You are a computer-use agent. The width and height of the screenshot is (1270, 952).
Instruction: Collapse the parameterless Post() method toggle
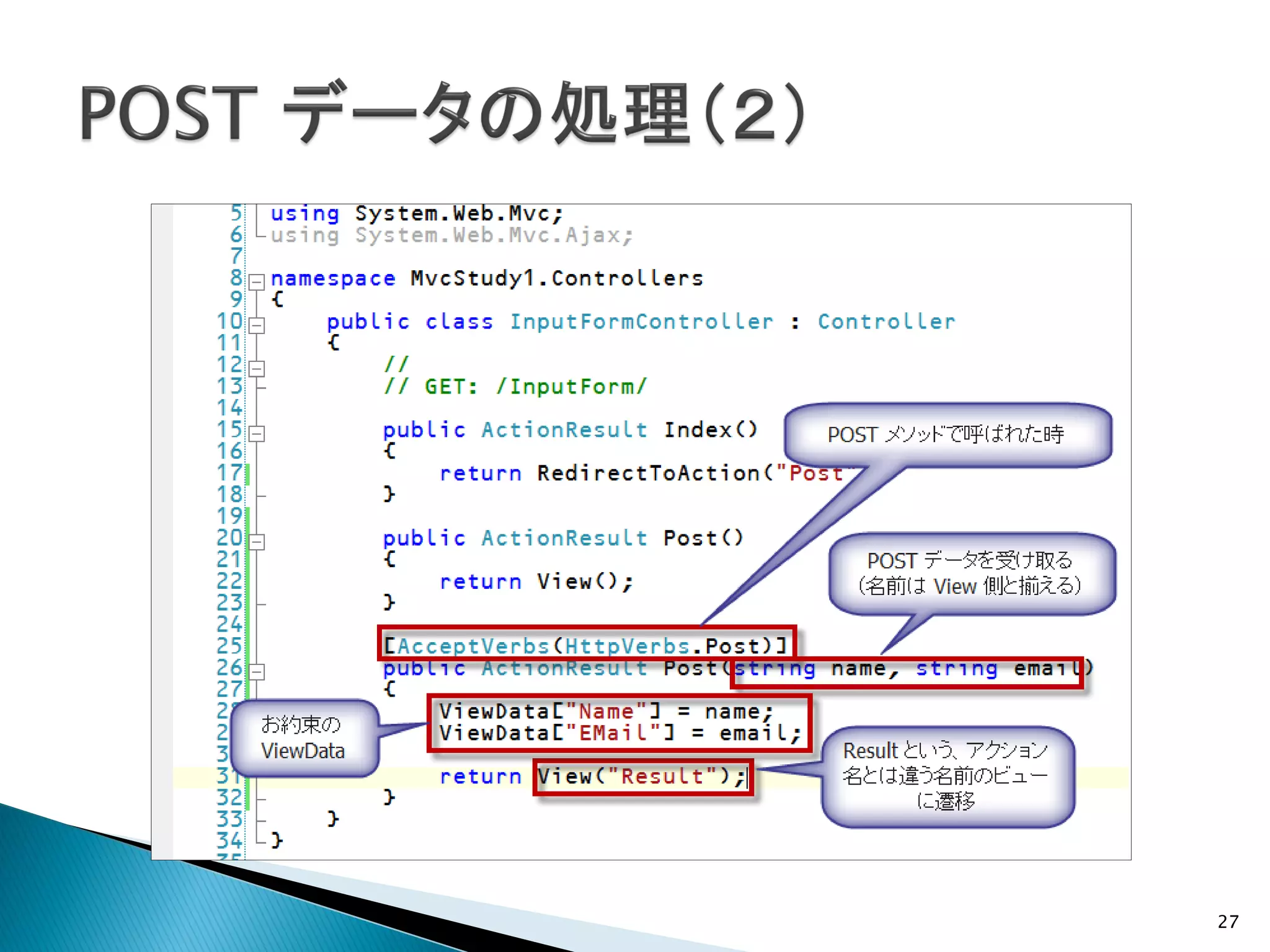click(256, 542)
